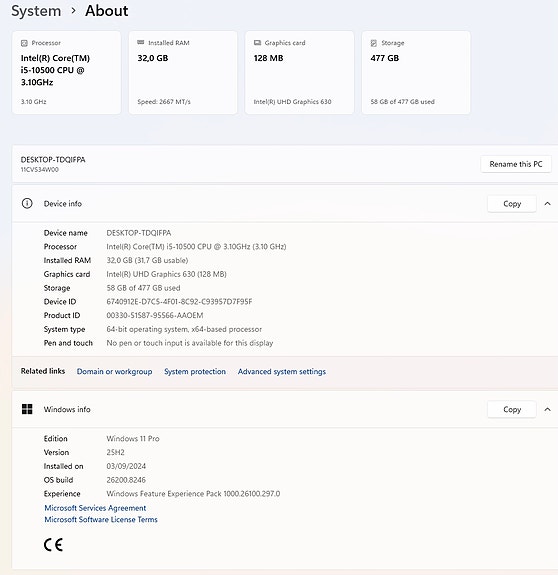Click the Processor chip icon
The width and height of the screenshot is (558, 575).
[x=24, y=43]
